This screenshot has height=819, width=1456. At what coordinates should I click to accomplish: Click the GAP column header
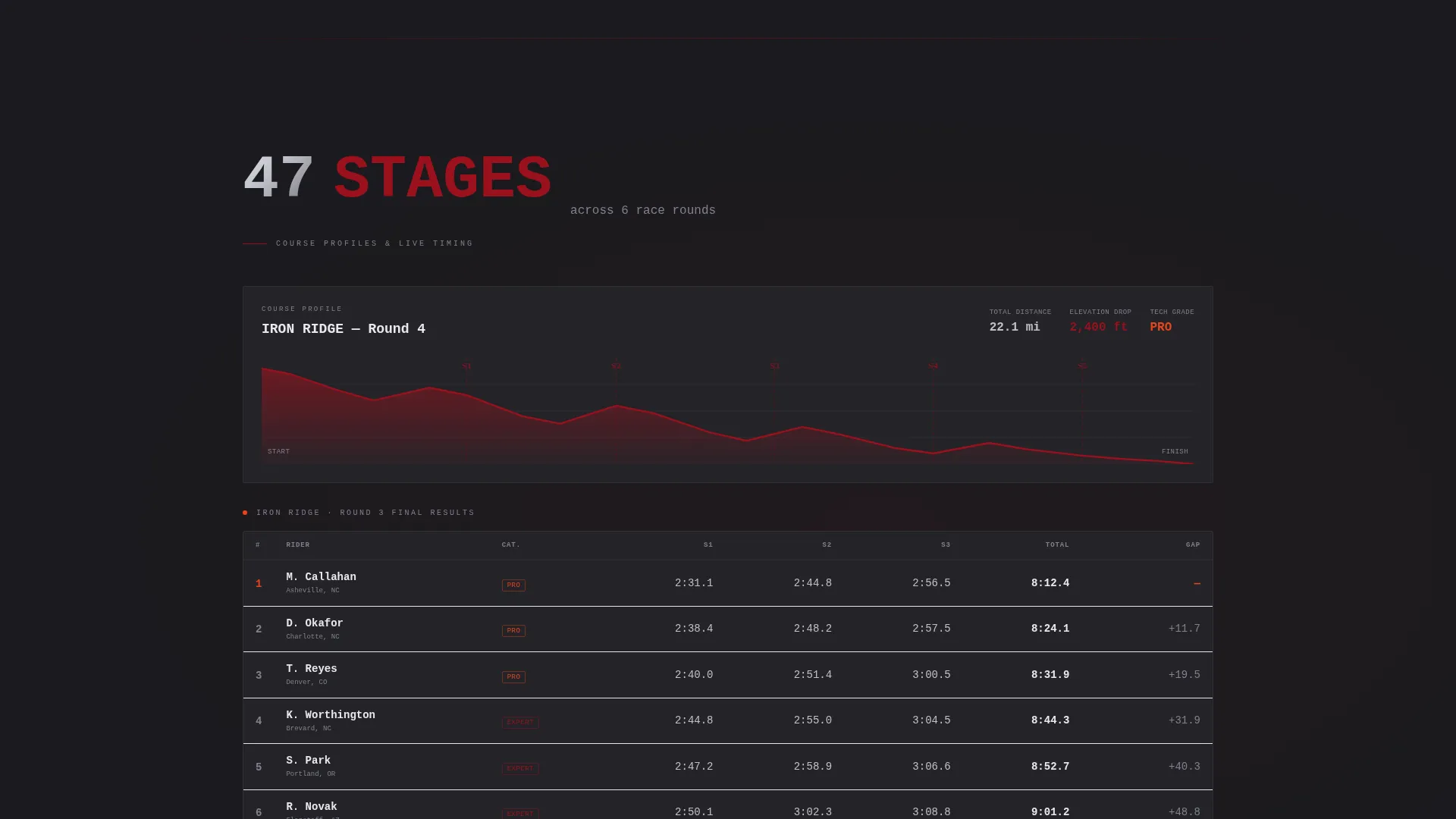coord(1193,544)
